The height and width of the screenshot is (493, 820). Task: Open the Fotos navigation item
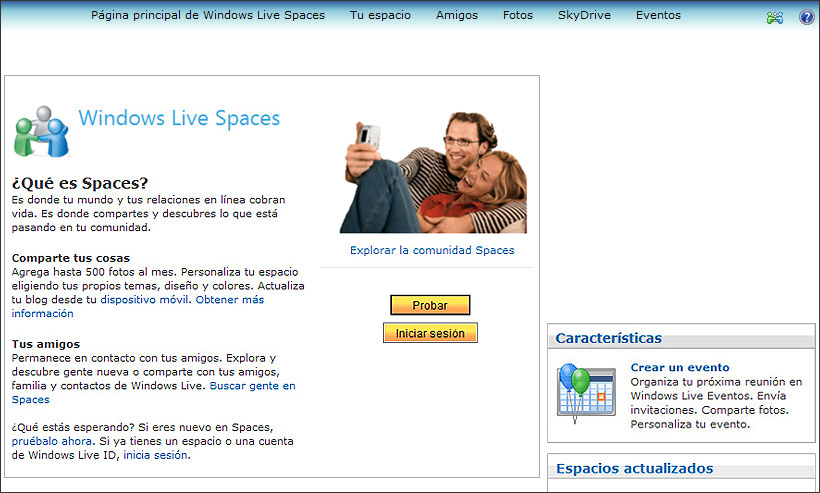click(518, 15)
